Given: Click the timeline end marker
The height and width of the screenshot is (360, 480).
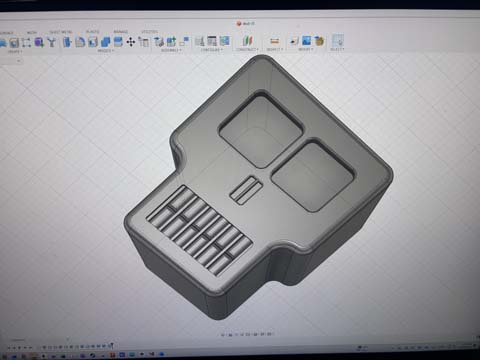Looking at the screenshot, I should click(111, 346).
